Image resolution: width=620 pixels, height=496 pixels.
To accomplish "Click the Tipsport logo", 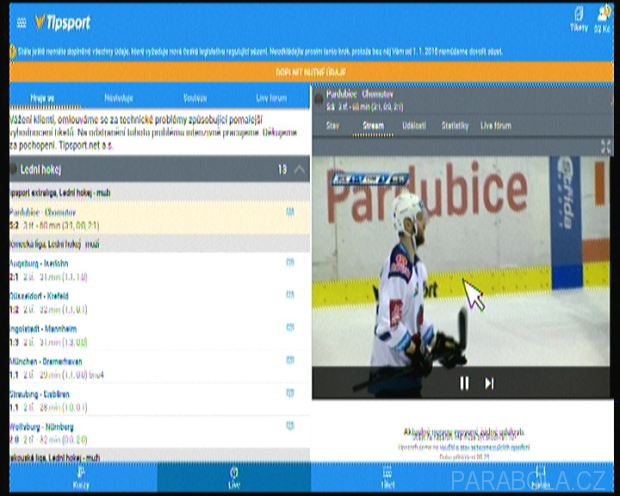I will coord(63,23).
